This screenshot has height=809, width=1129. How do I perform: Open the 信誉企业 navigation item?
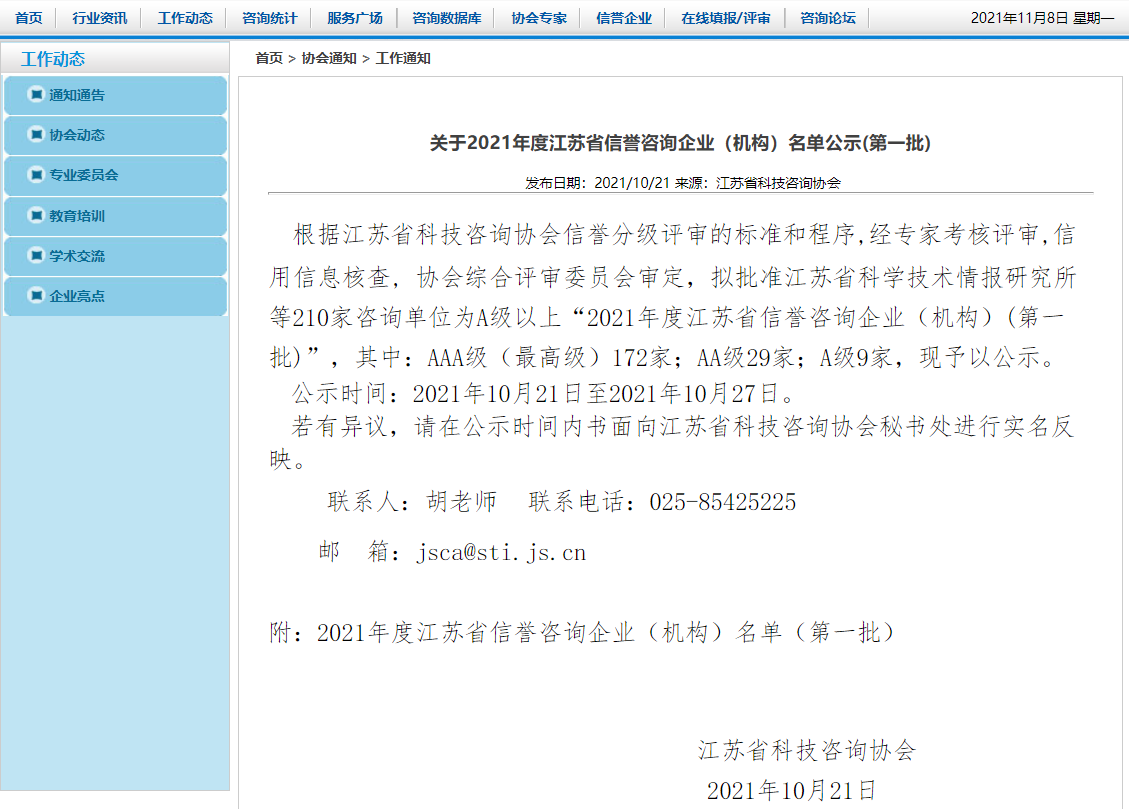624,18
